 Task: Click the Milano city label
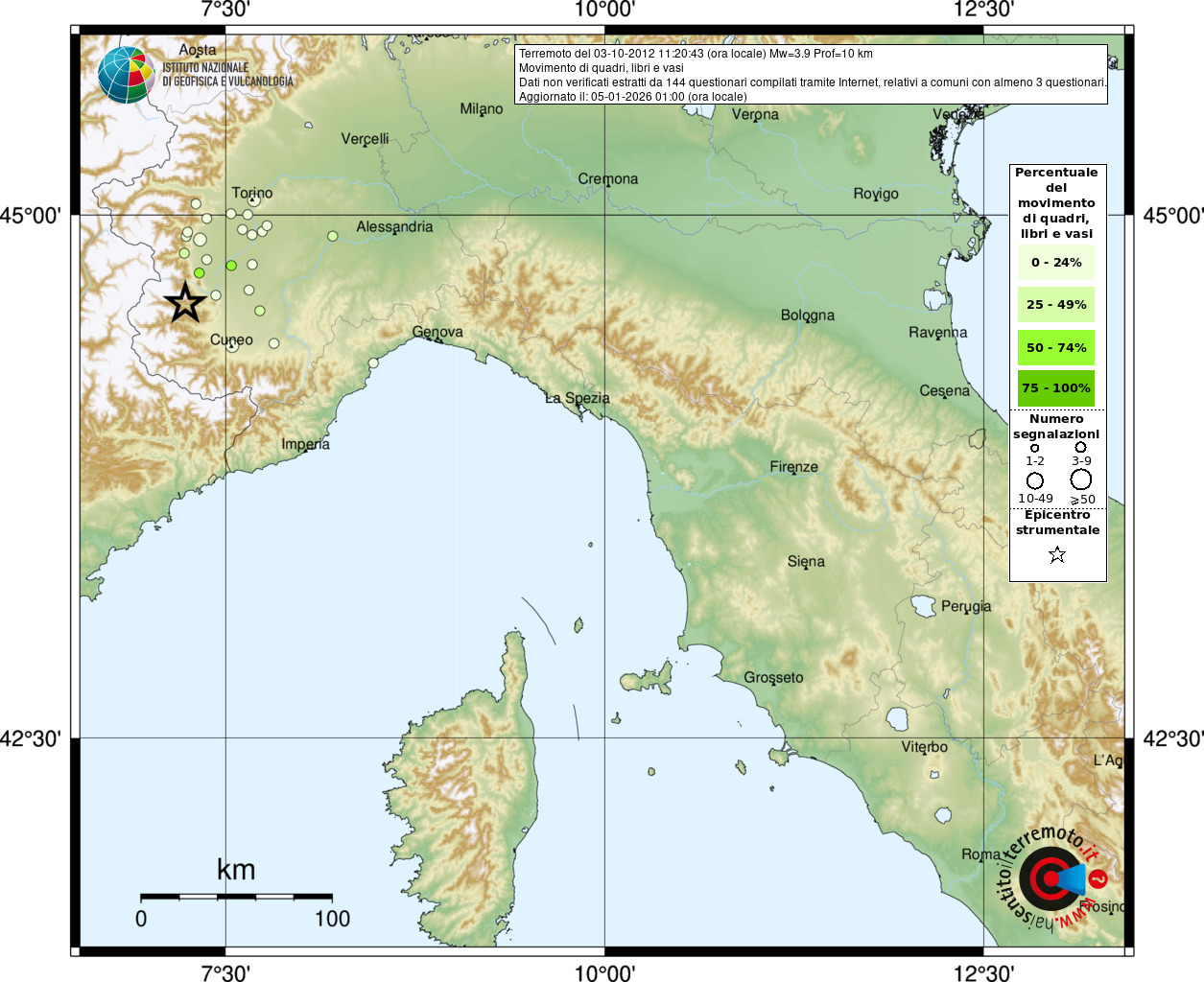pos(481,109)
